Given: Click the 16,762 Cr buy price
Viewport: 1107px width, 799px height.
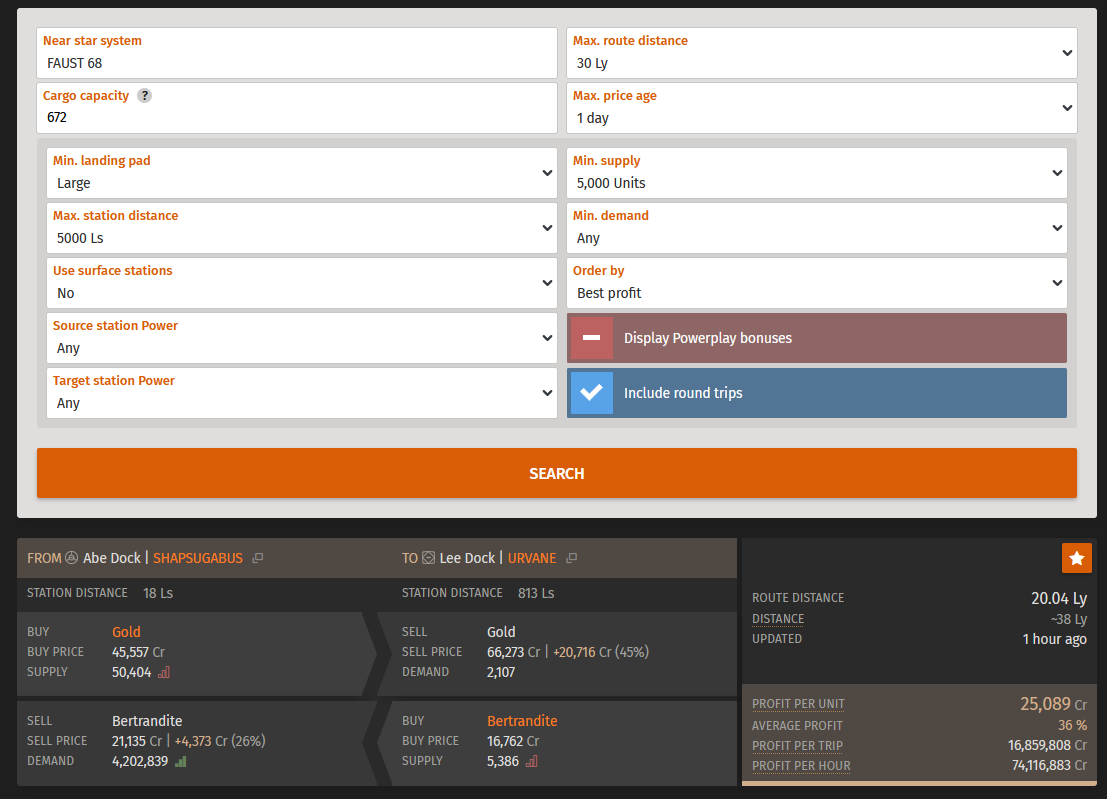Looking at the screenshot, I should click(x=513, y=741).
